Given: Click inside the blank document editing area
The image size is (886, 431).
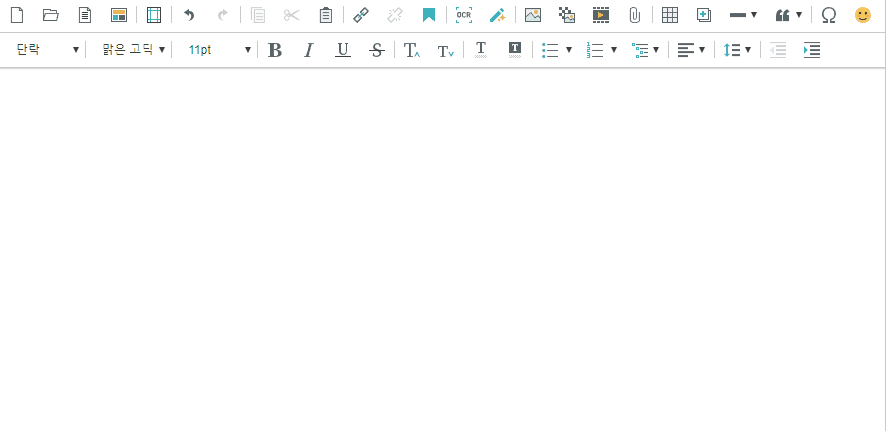Looking at the screenshot, I should pyautogui.click(x=442, y=250).
